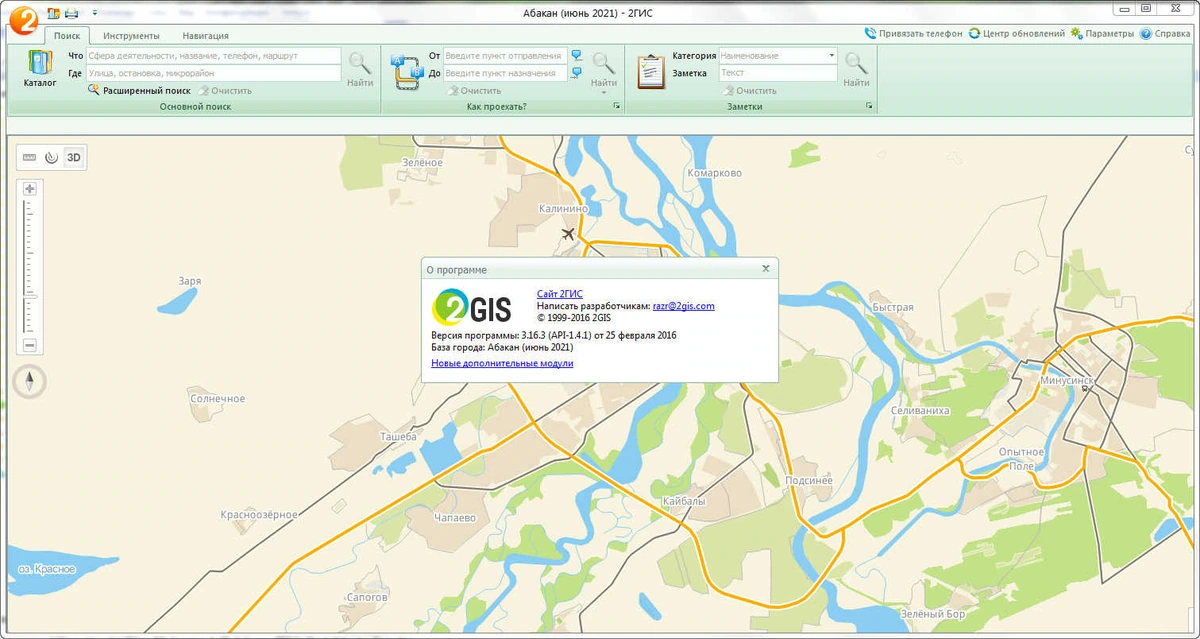Image resolution: width=1200 pixels, height=639 pixels.
Task: Open the 2GIS orange application menu button
Action: click(x=22, y=20)
